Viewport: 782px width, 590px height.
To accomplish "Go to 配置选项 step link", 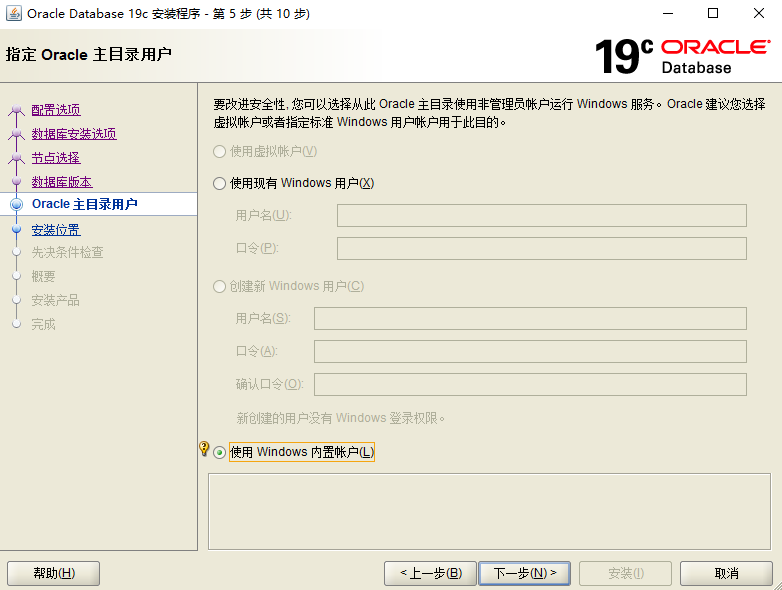I will point(56,110).
